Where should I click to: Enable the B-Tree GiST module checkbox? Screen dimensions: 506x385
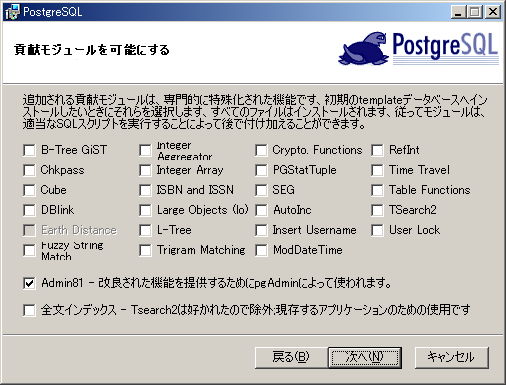coord(29,150)
